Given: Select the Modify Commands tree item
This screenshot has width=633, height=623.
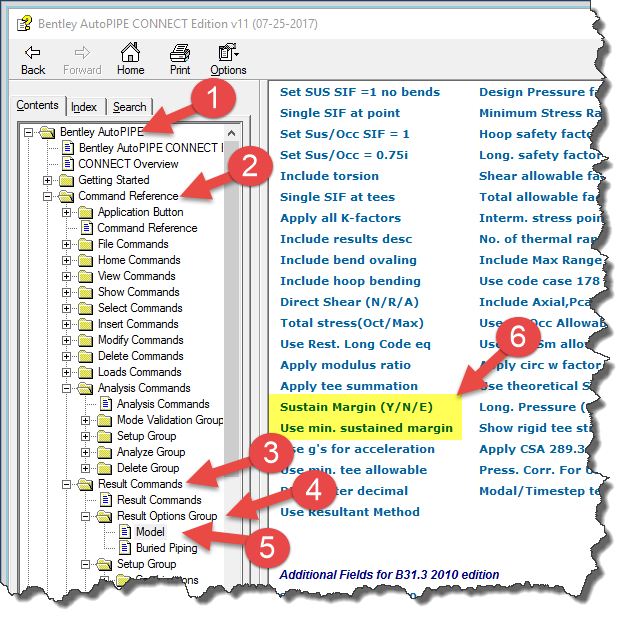Looking at the screenshot, I should [140, 340].
